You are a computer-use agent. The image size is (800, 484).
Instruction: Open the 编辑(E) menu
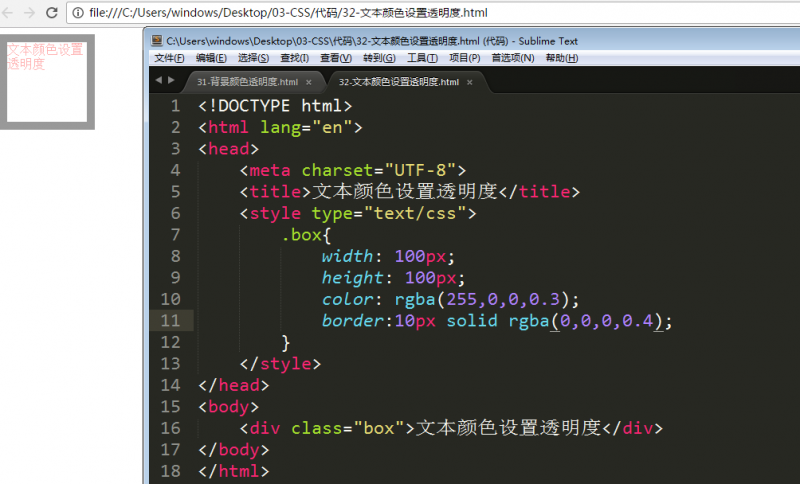point(211,58)
